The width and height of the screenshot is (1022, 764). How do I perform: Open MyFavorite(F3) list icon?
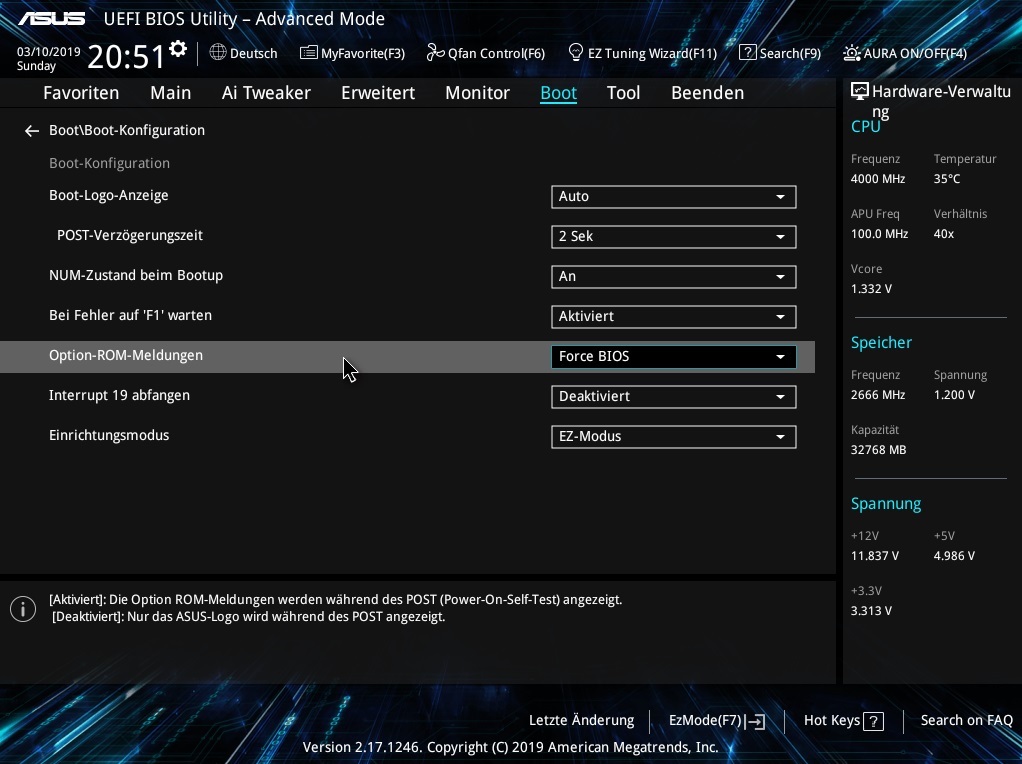click(x=308, y=53)
